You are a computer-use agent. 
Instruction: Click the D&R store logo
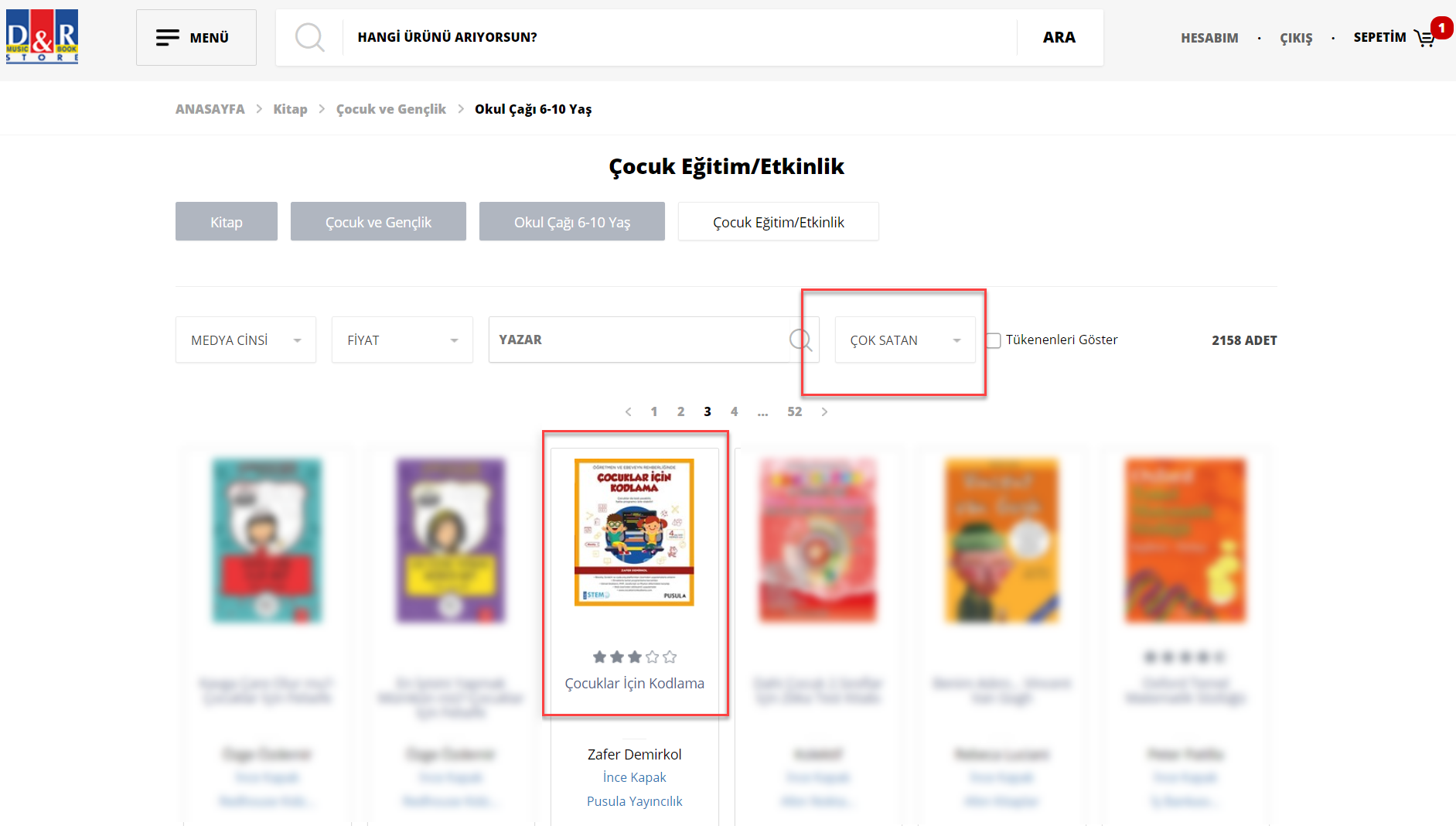tap(42, 36)
